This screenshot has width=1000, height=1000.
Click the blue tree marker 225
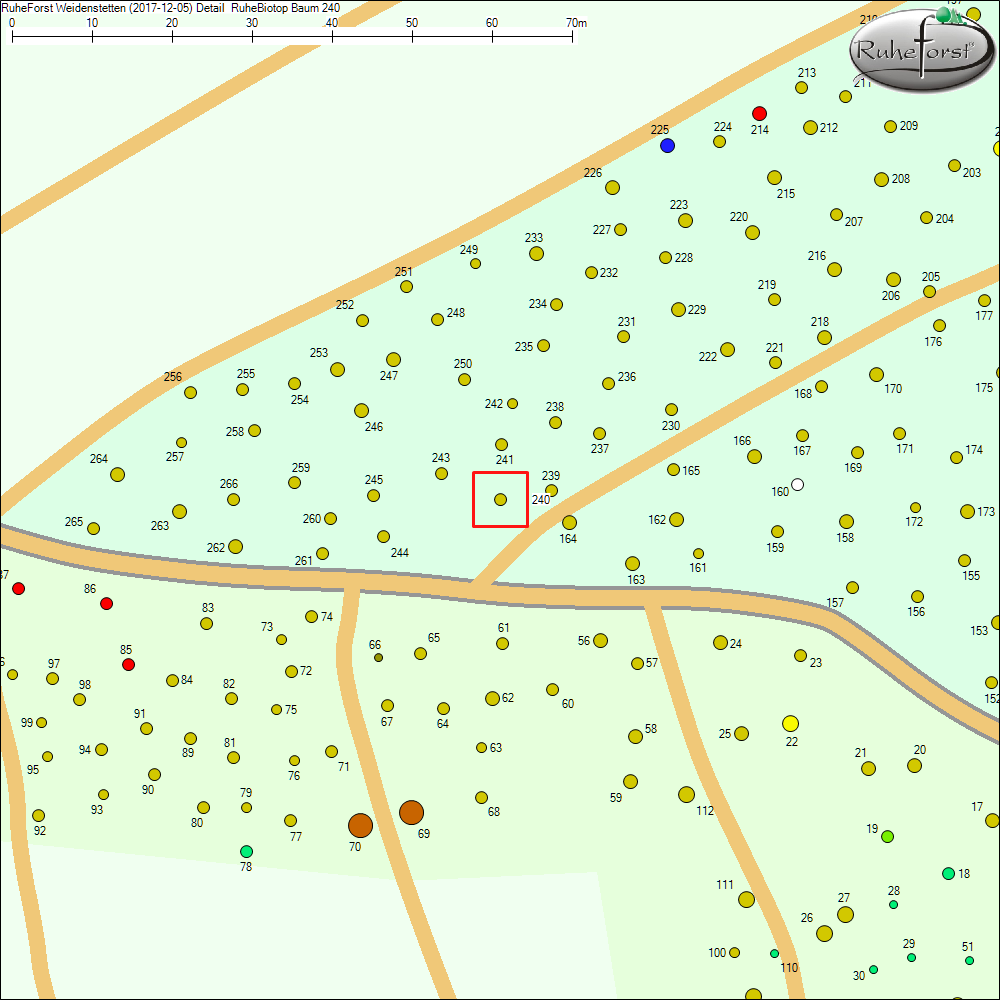(667, 146)
